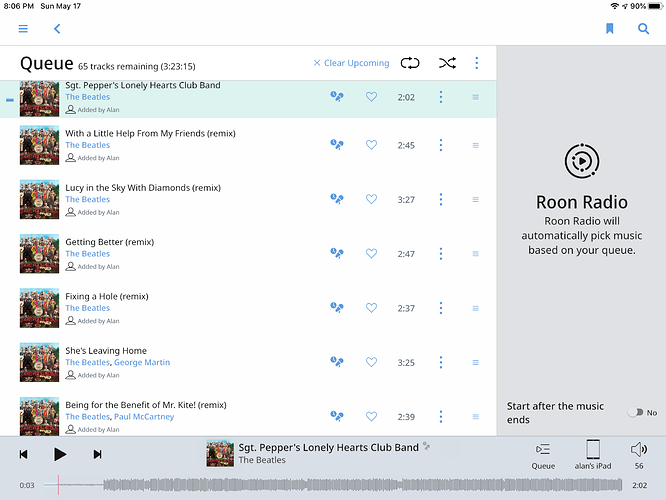The height and width of the screenshot is (500, 666).
Task: Click reorder handle for Being for the Benefit of Mr. Kite!
Action: [x=476, y=417]
